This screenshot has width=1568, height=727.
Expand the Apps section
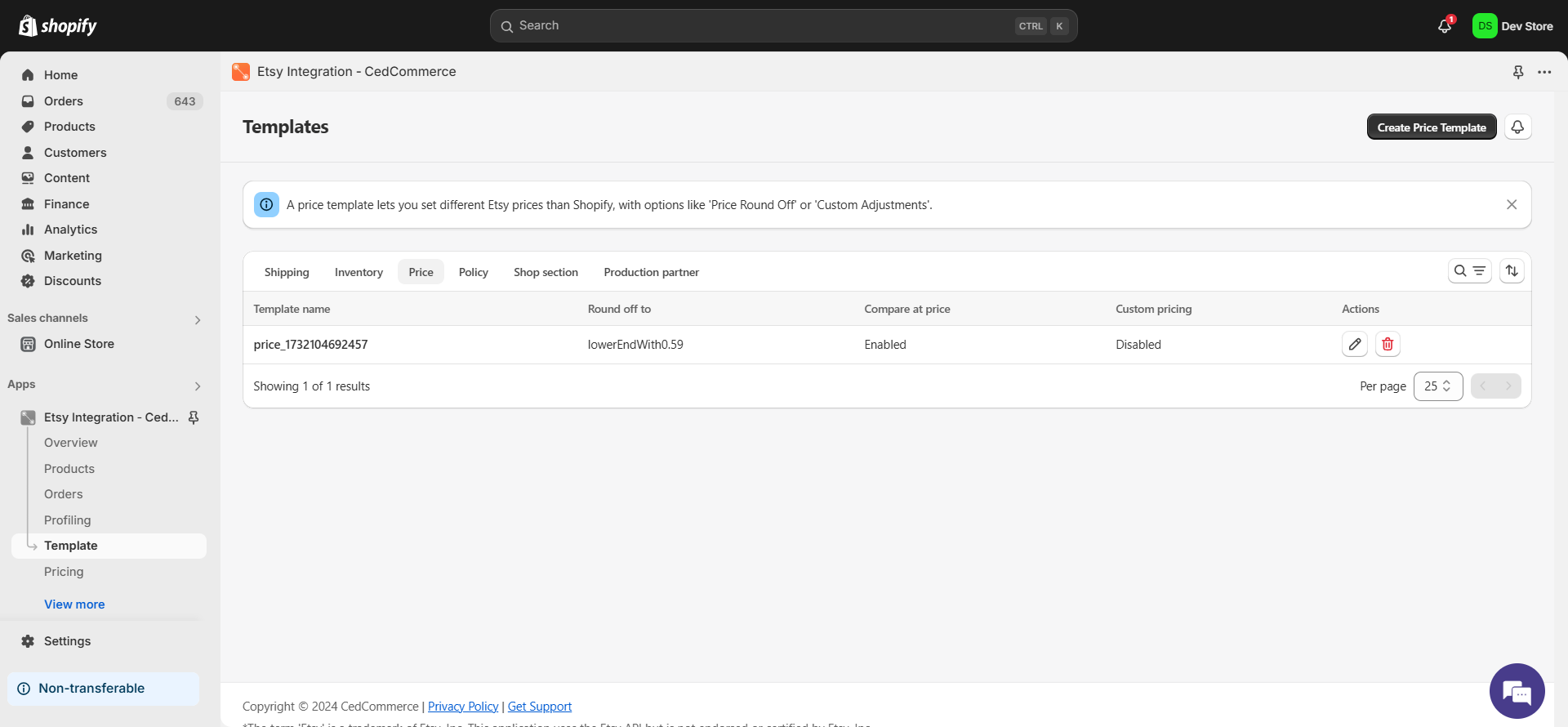197,386
